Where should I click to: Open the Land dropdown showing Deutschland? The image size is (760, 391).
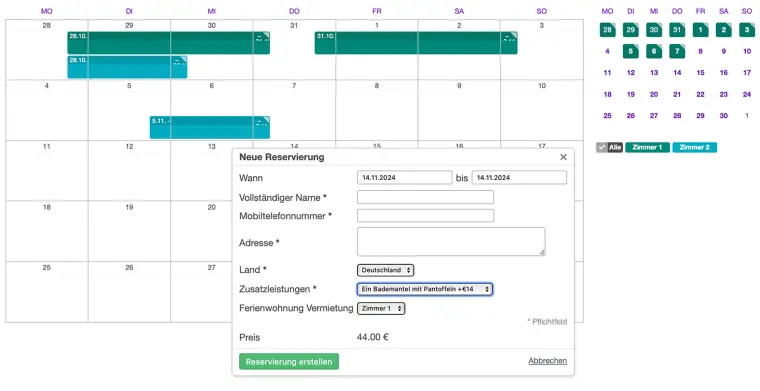pyautogui.click(x=385, y=270)
